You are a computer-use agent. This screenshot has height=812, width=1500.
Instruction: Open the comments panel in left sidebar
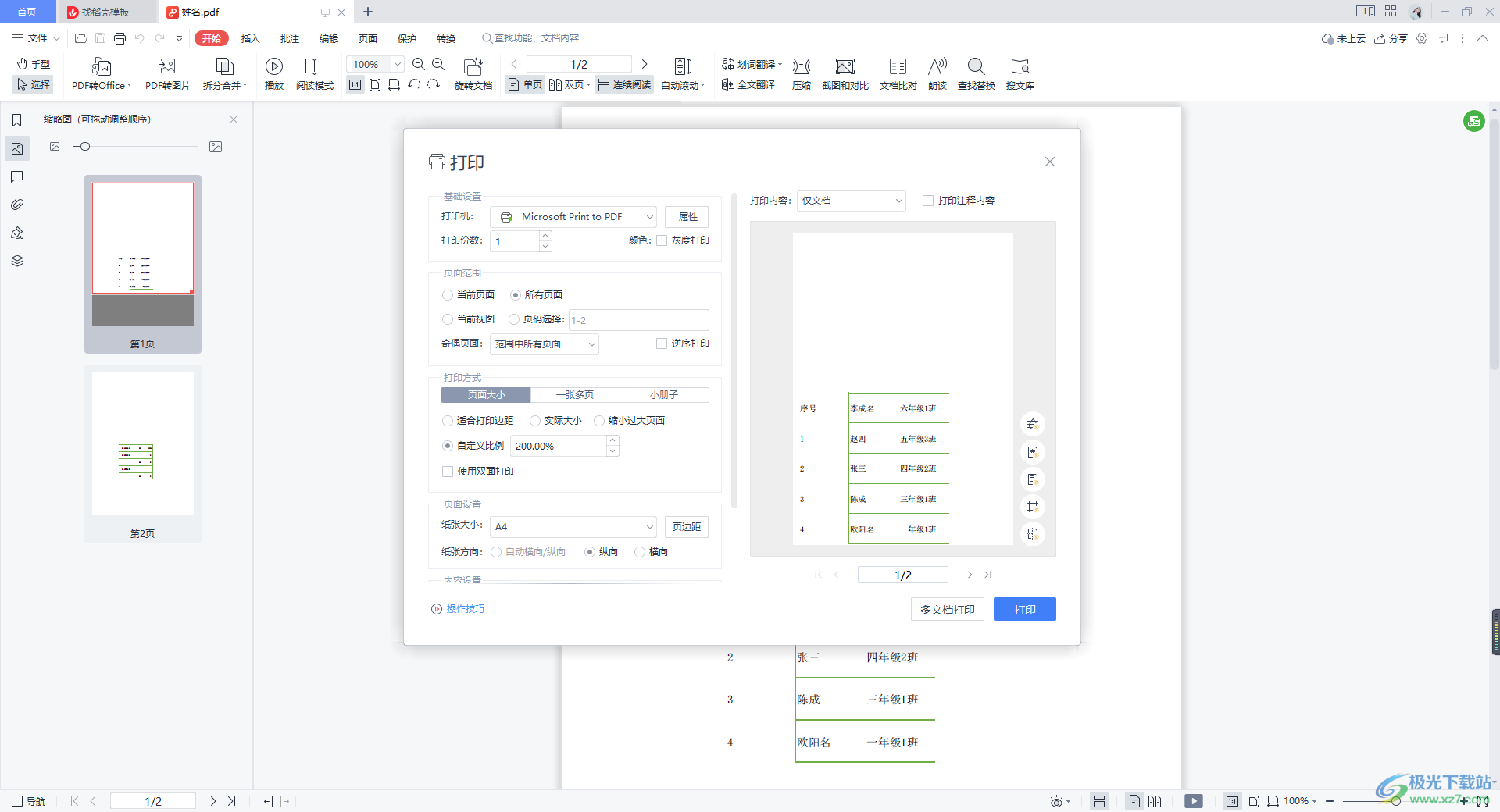pos(16,176)
